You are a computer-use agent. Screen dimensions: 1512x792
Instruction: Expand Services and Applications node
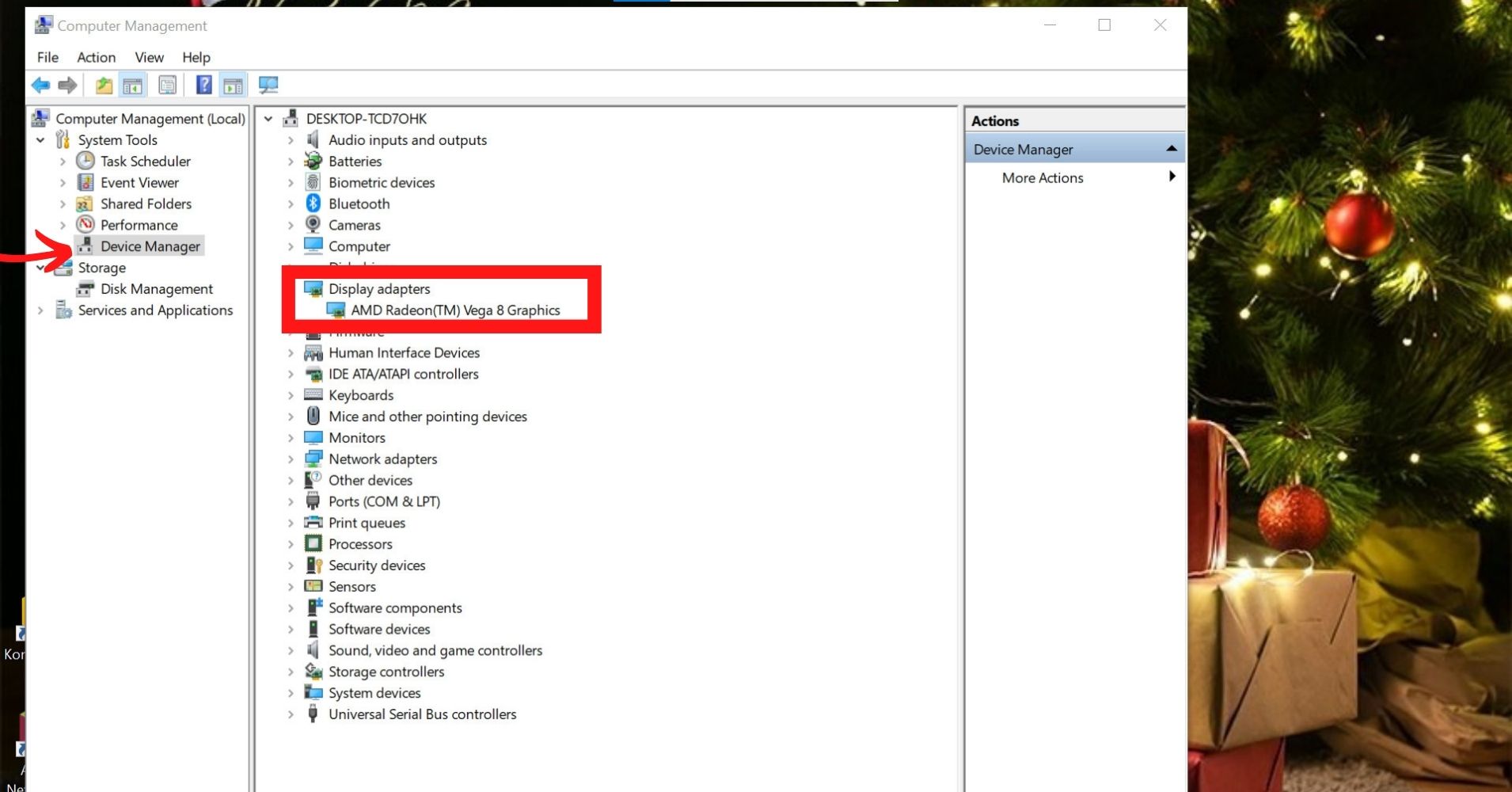[40, 310]
